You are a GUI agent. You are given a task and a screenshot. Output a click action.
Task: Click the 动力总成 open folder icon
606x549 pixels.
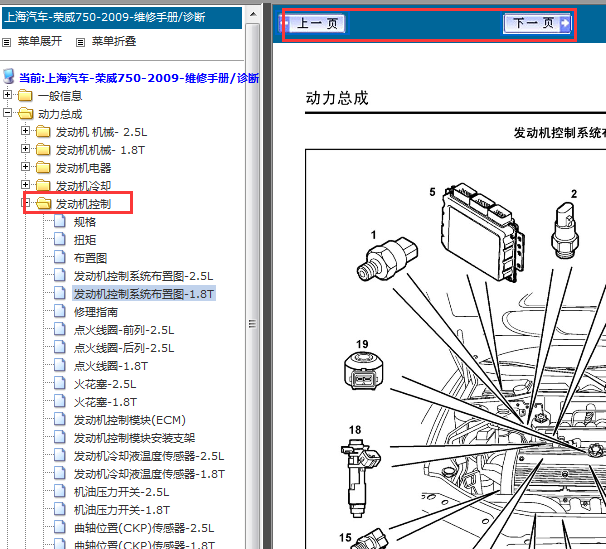[26, 113]
